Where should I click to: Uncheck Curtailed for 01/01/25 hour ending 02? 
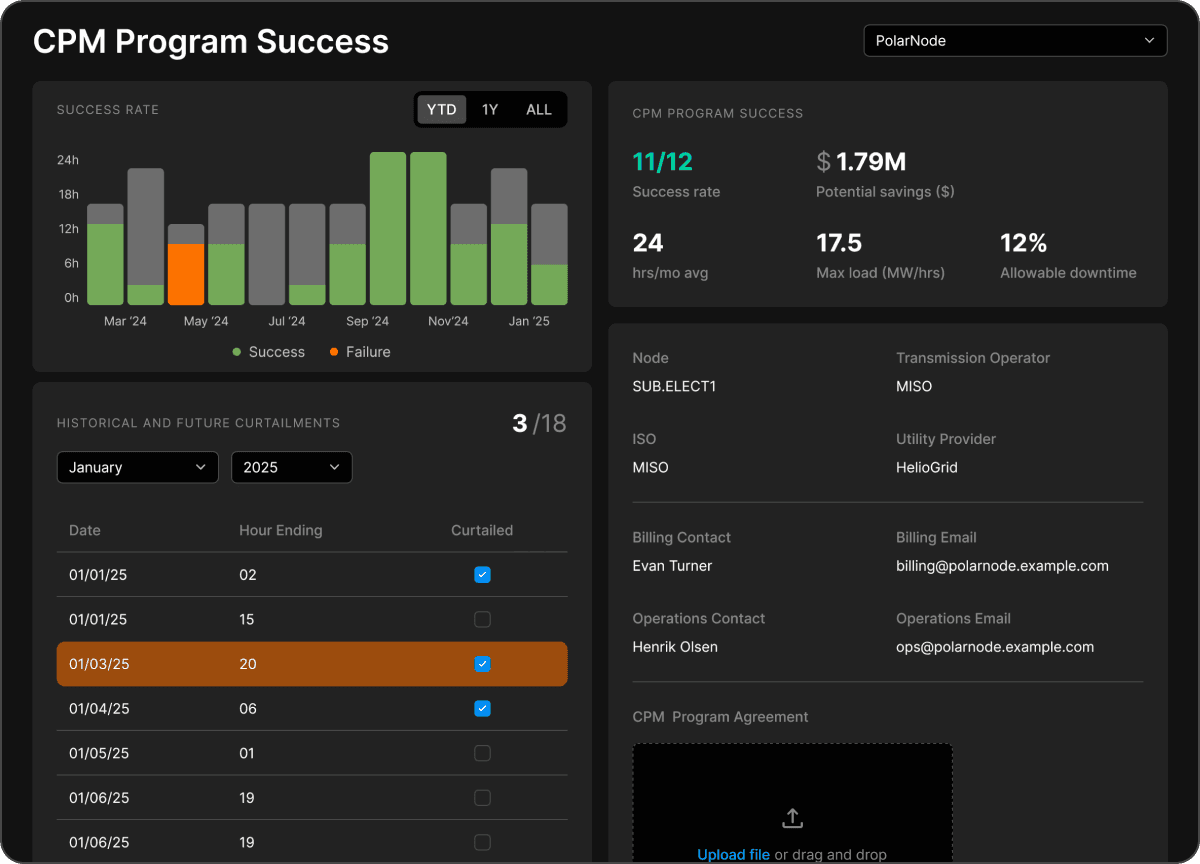482,574
